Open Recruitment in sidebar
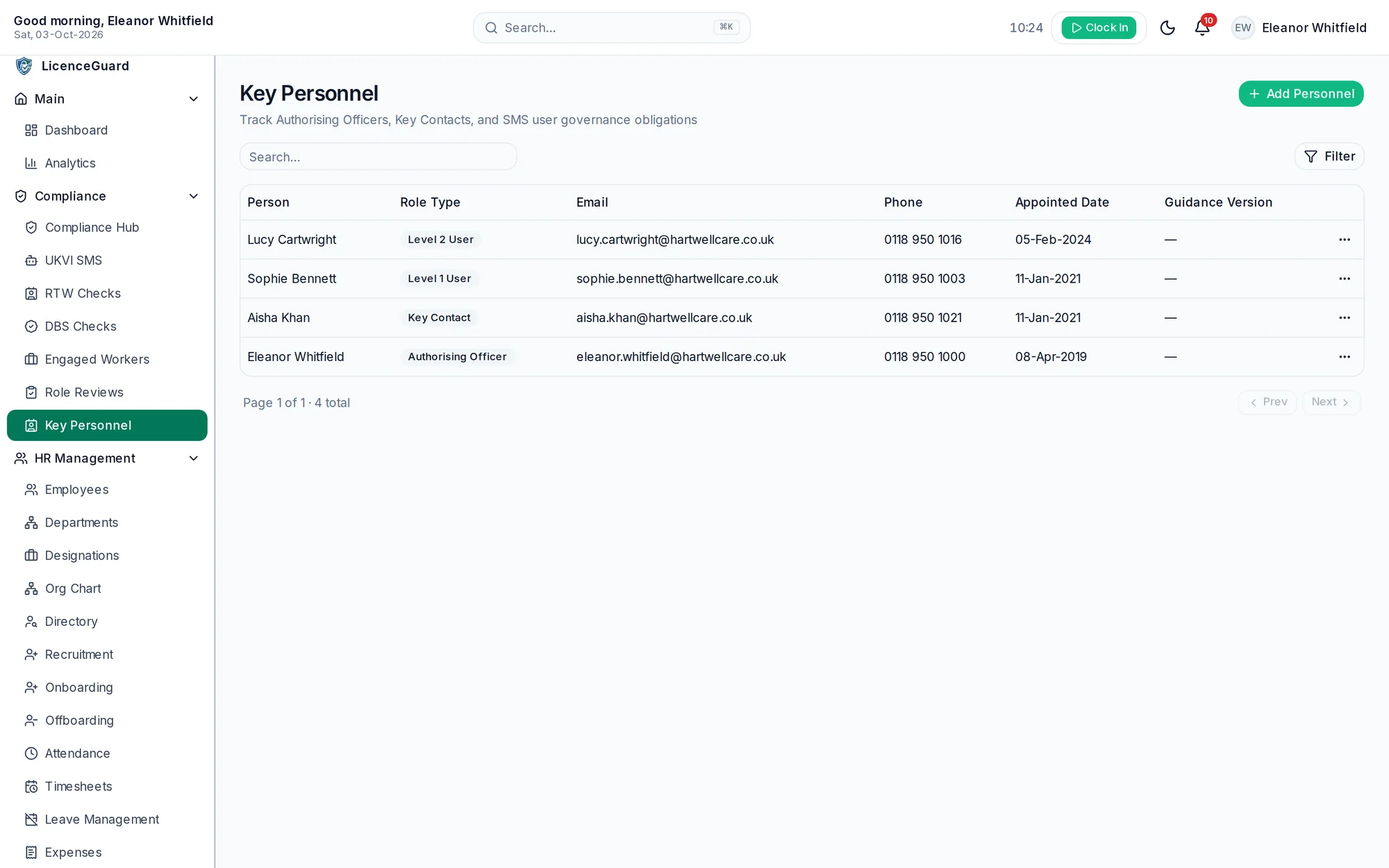The image size is (1389, 868). coord(107,655)
